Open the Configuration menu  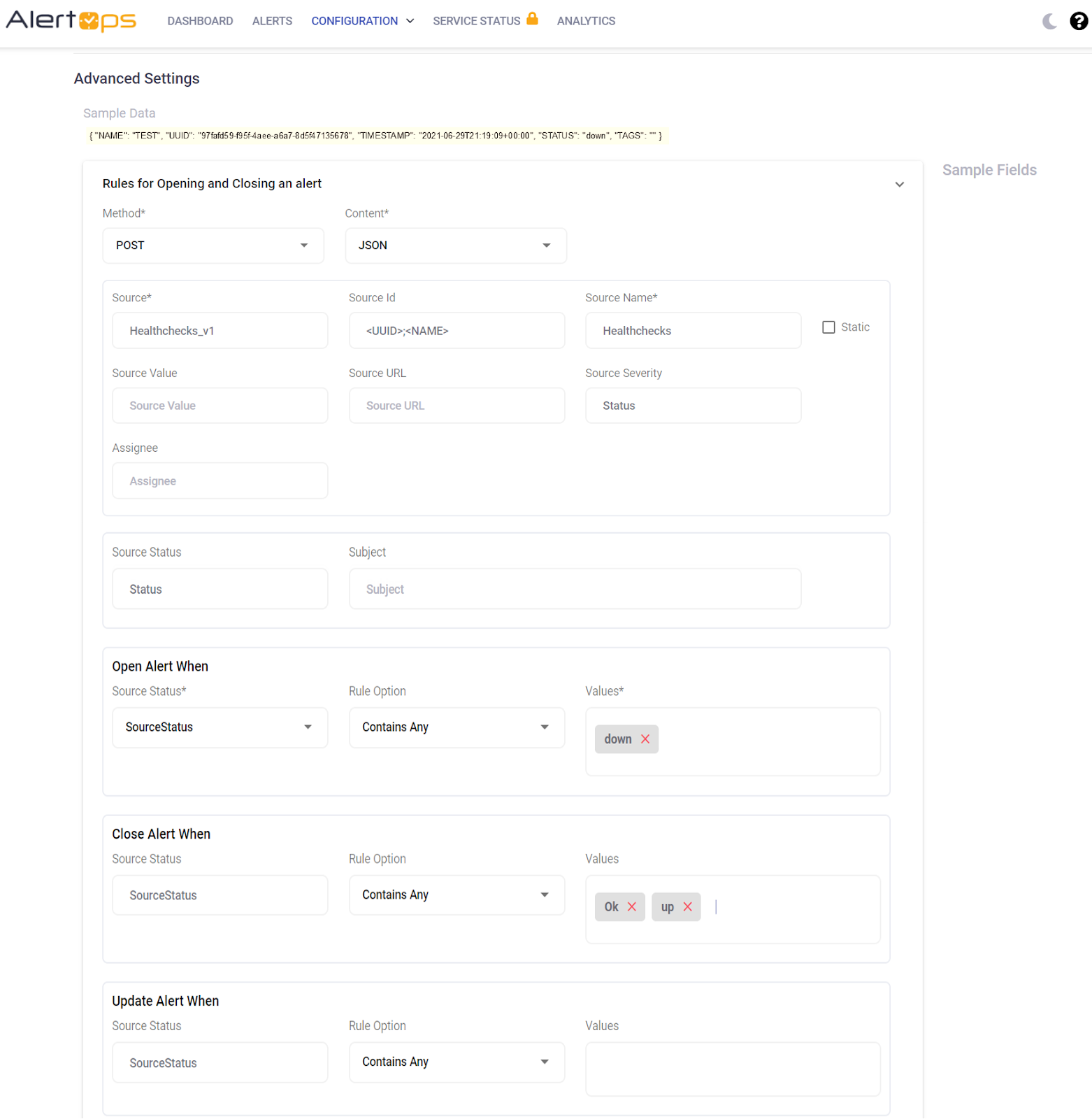click(362, 21)
